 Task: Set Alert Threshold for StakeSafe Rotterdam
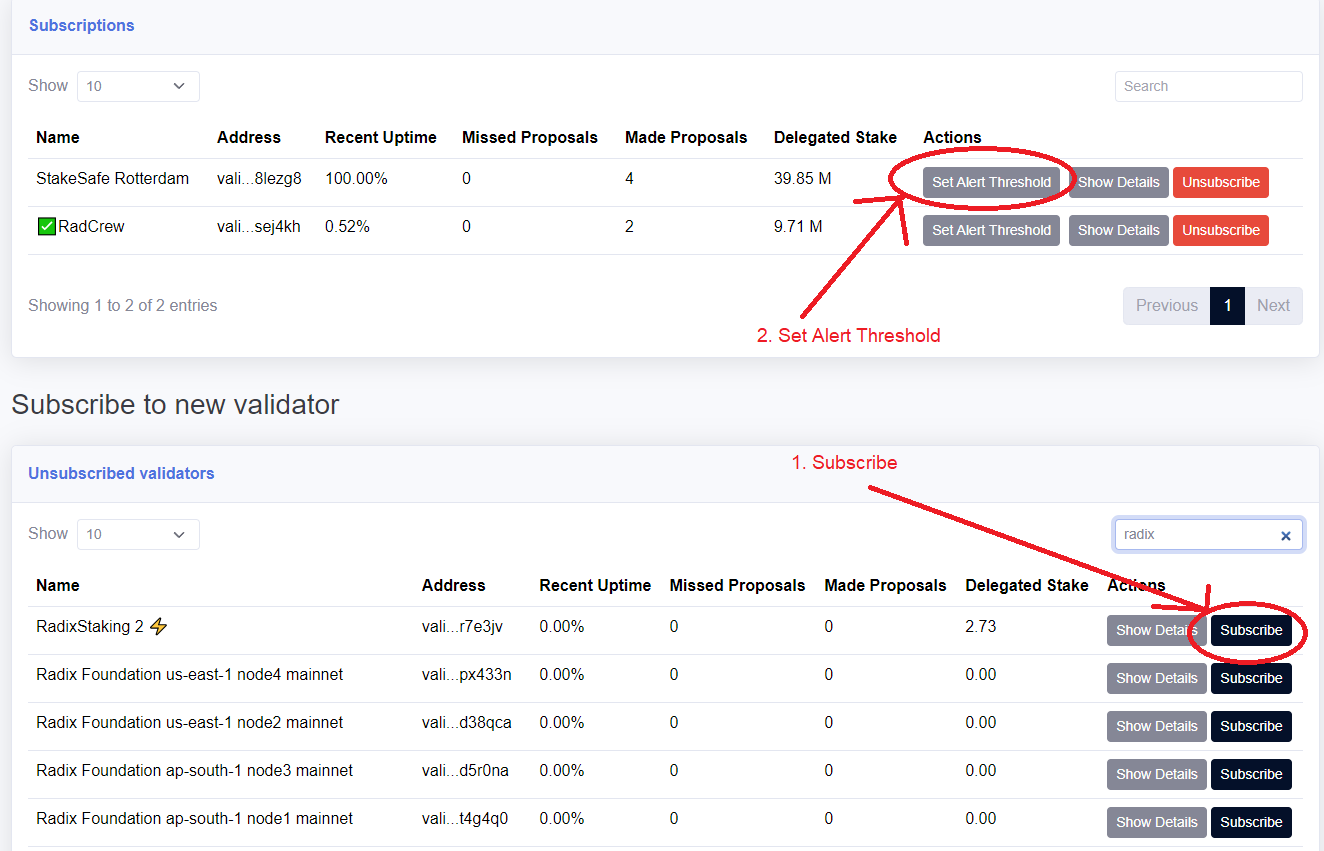[x=991, y=182]
